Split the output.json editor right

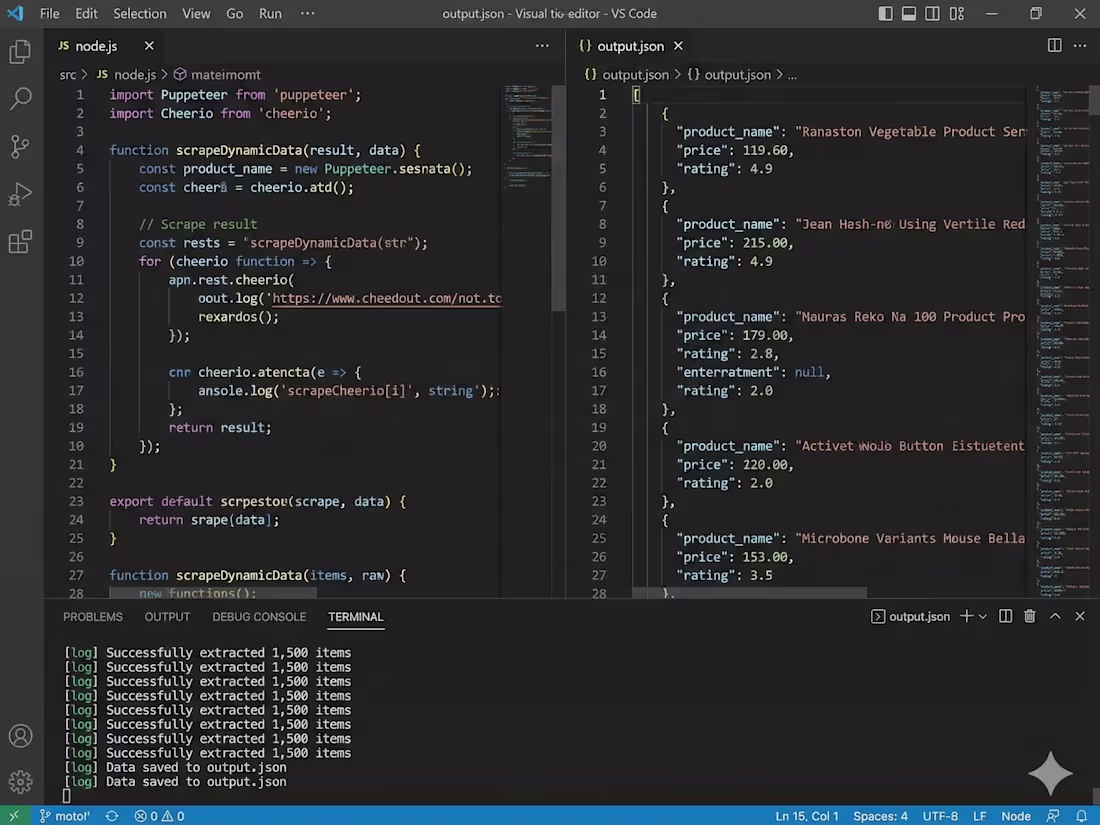pos(1054,46)
